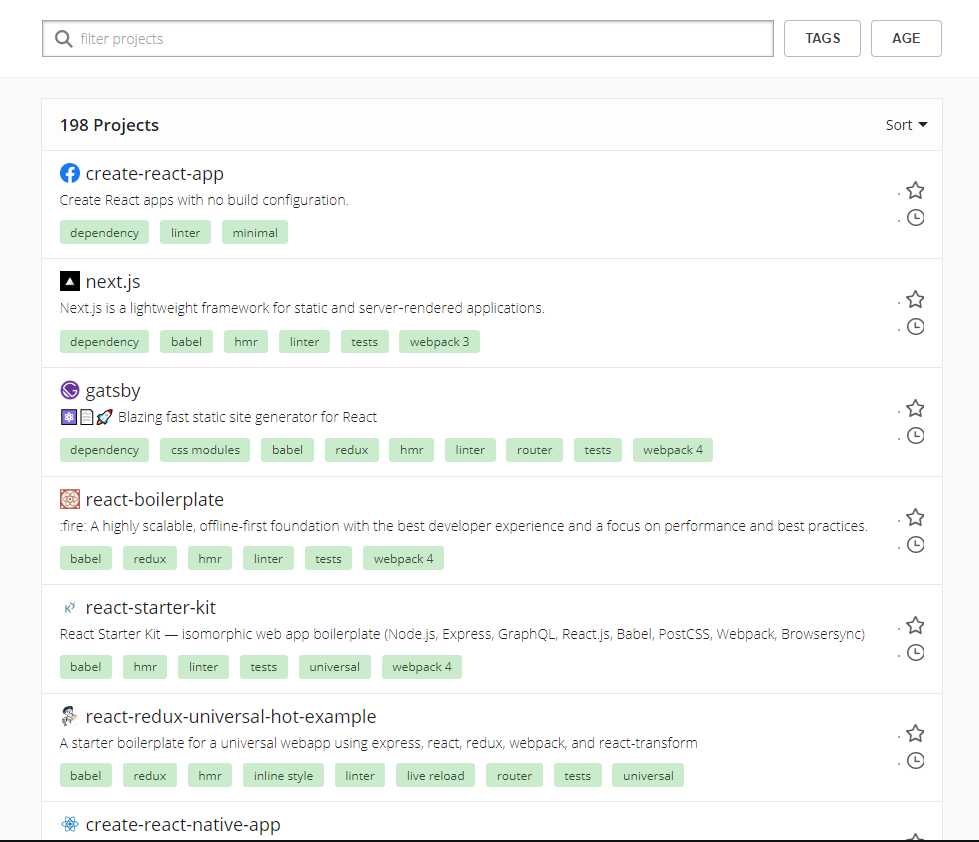Viewport: 979px width, 842px height.
Task: Open the create-react-native-app project link
Action: tap(183, 825)
